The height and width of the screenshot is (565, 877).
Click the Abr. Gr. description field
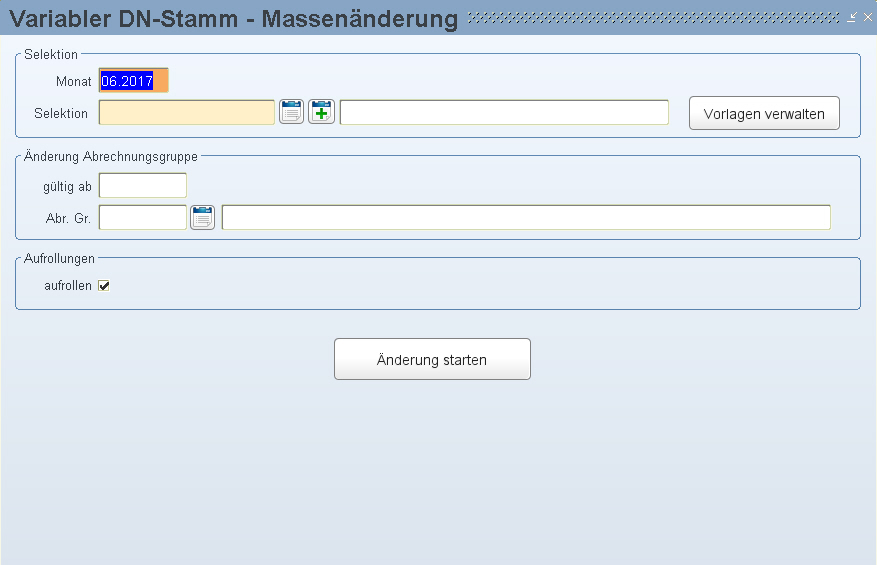point(526,217)
